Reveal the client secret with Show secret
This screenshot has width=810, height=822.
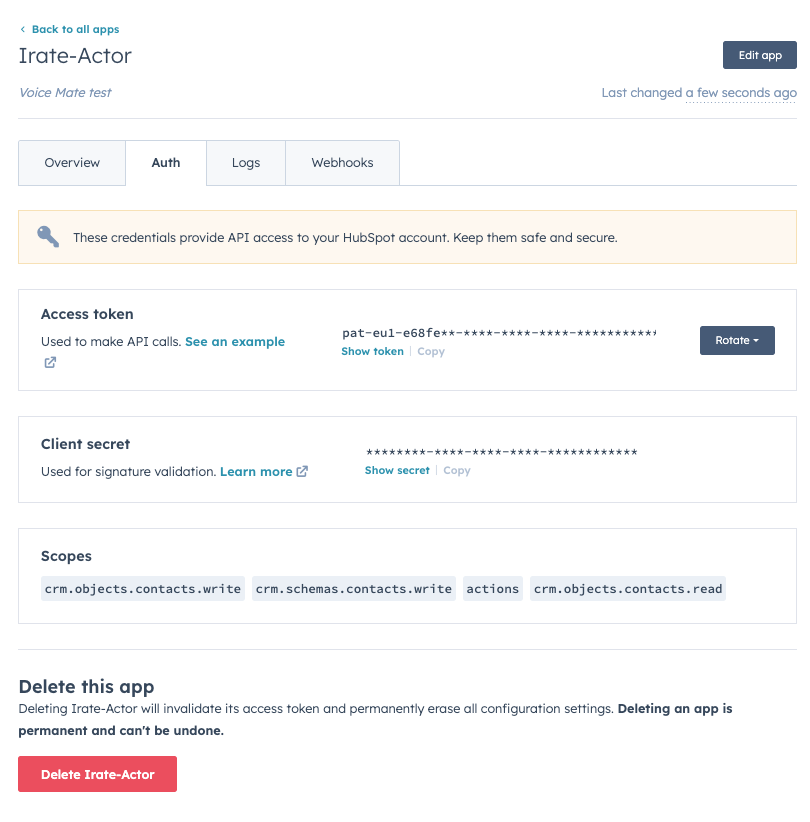(x=397, y=470)
